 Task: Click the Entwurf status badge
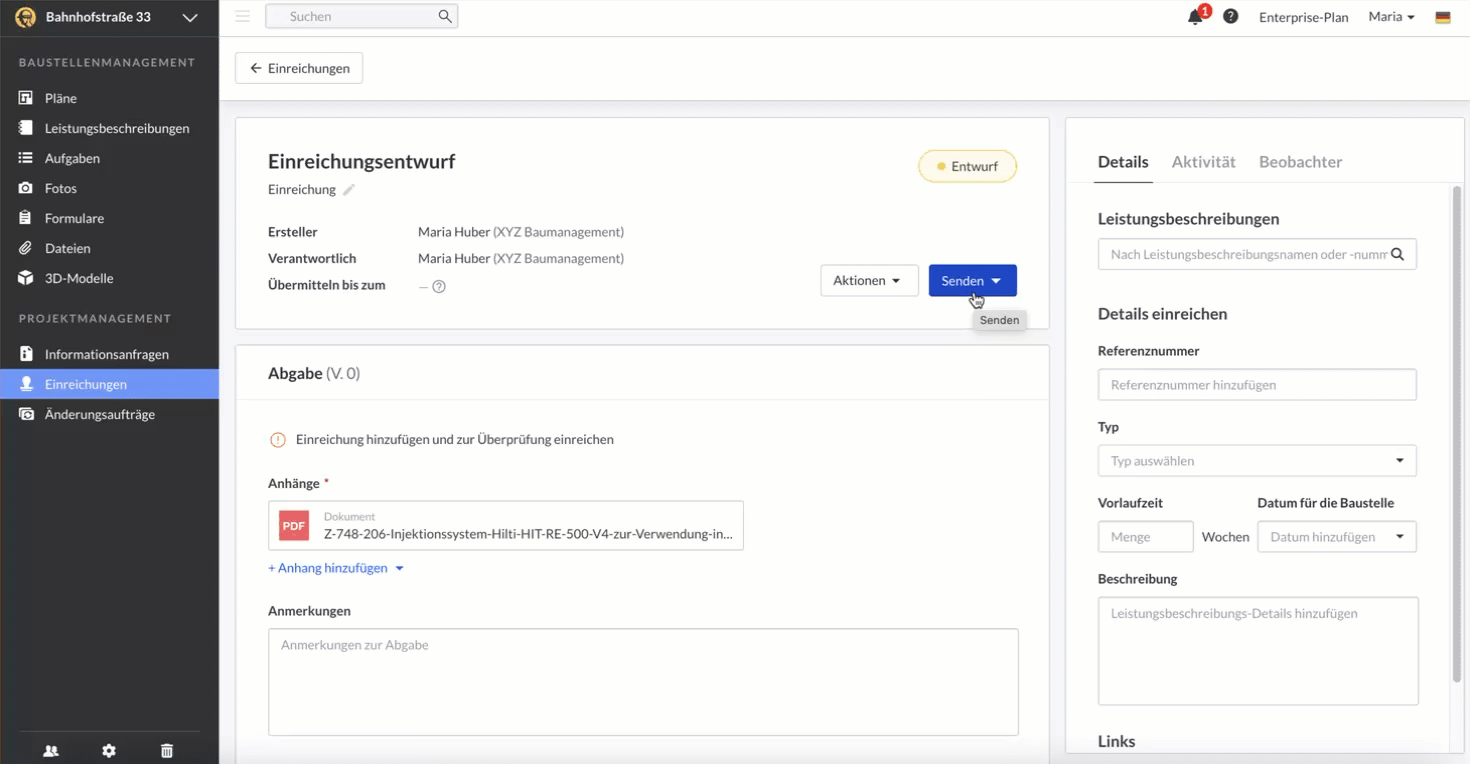coord(967,166)
